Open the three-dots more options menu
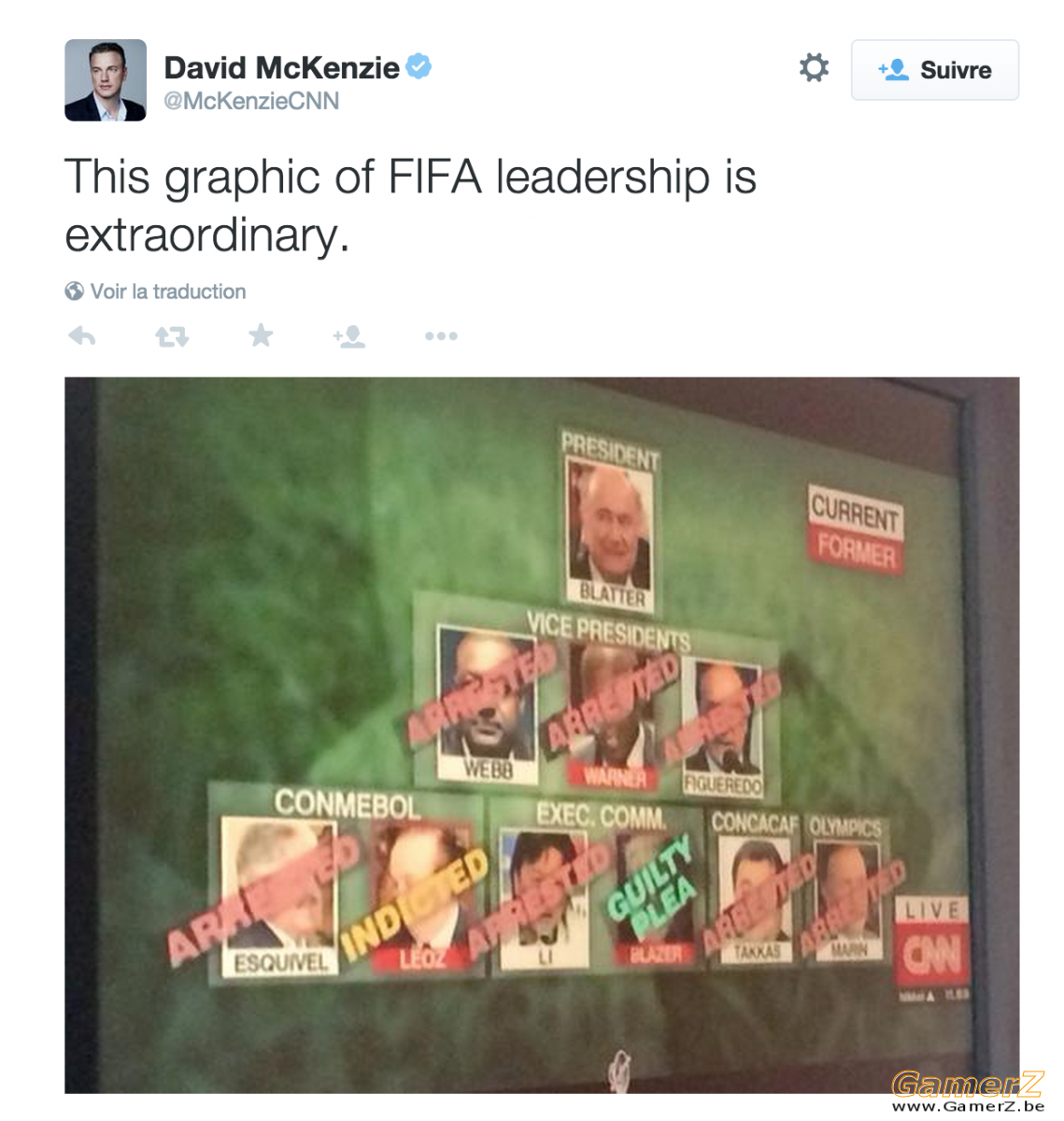 click(x=441, y=336)
